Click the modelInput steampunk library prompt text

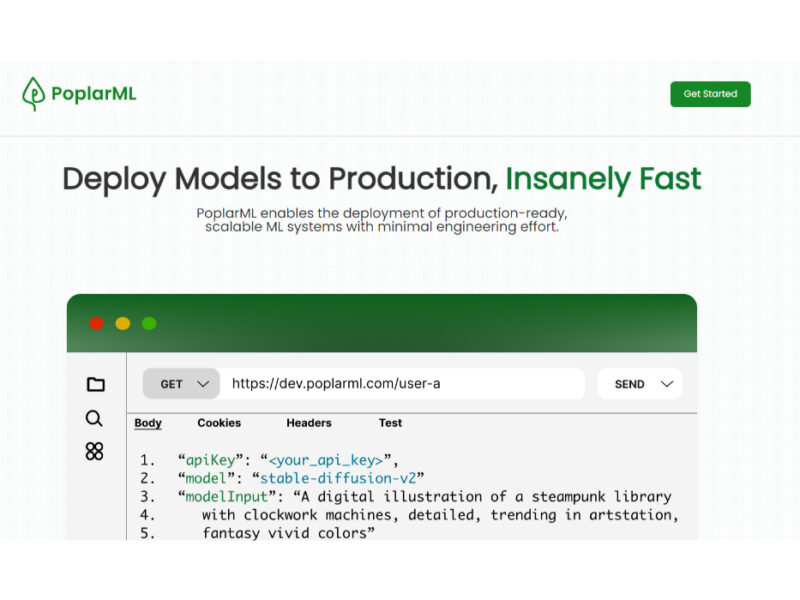click(470, 496)
